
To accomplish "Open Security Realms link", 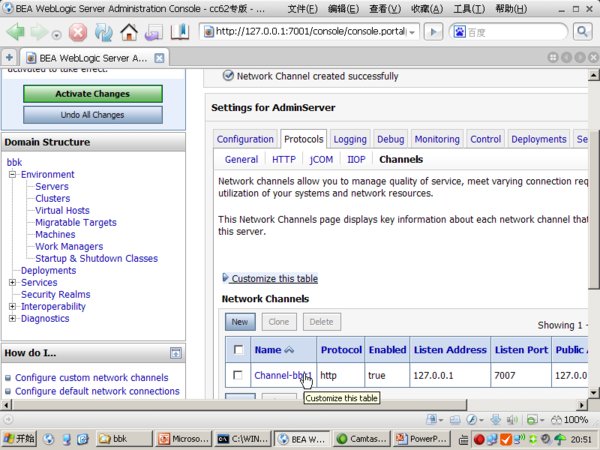I will tap(55, 294).
